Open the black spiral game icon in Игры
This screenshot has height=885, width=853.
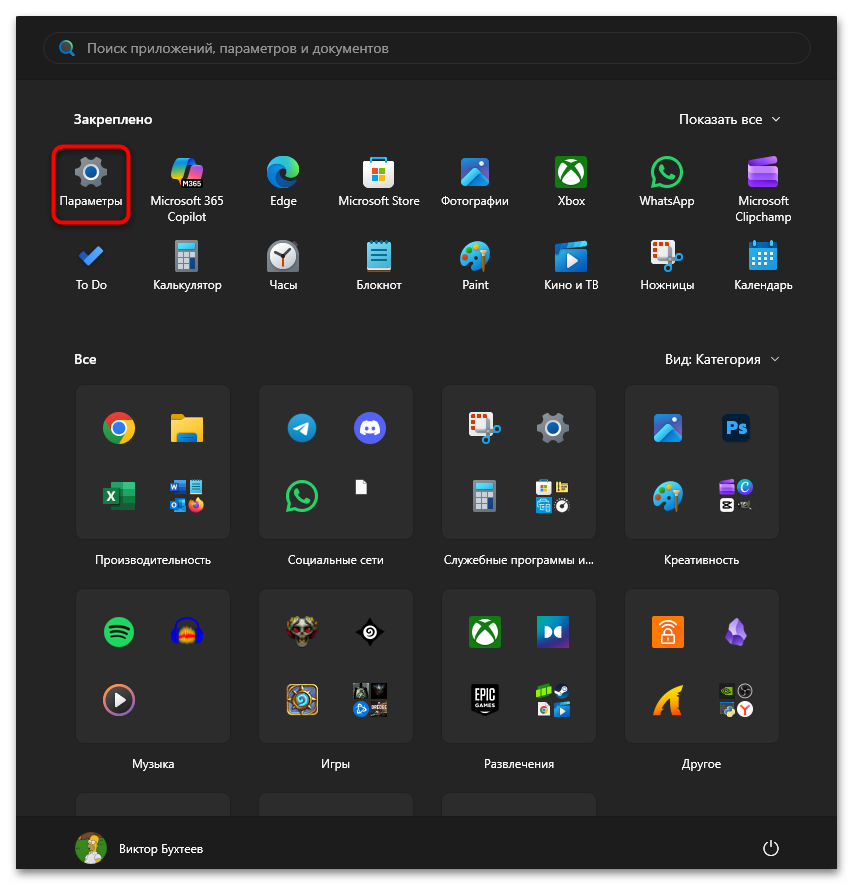point(370,632)
